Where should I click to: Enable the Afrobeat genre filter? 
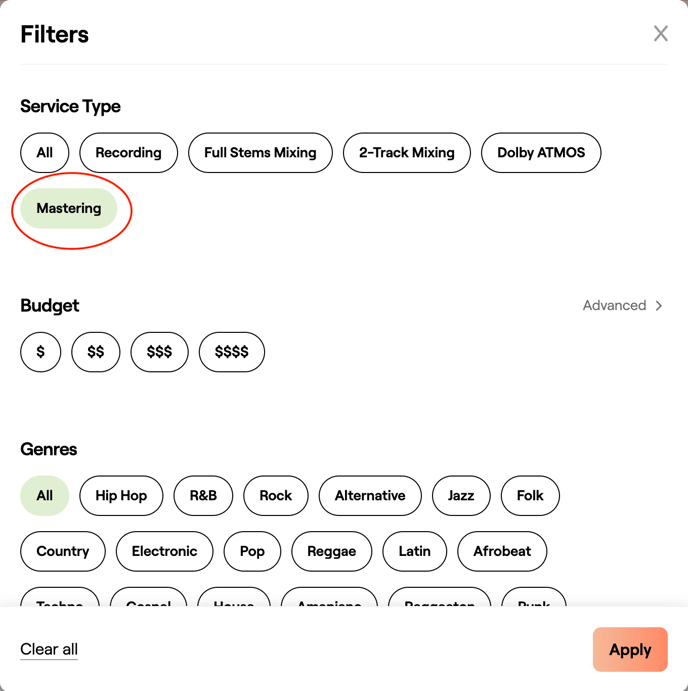click(502, 552)
